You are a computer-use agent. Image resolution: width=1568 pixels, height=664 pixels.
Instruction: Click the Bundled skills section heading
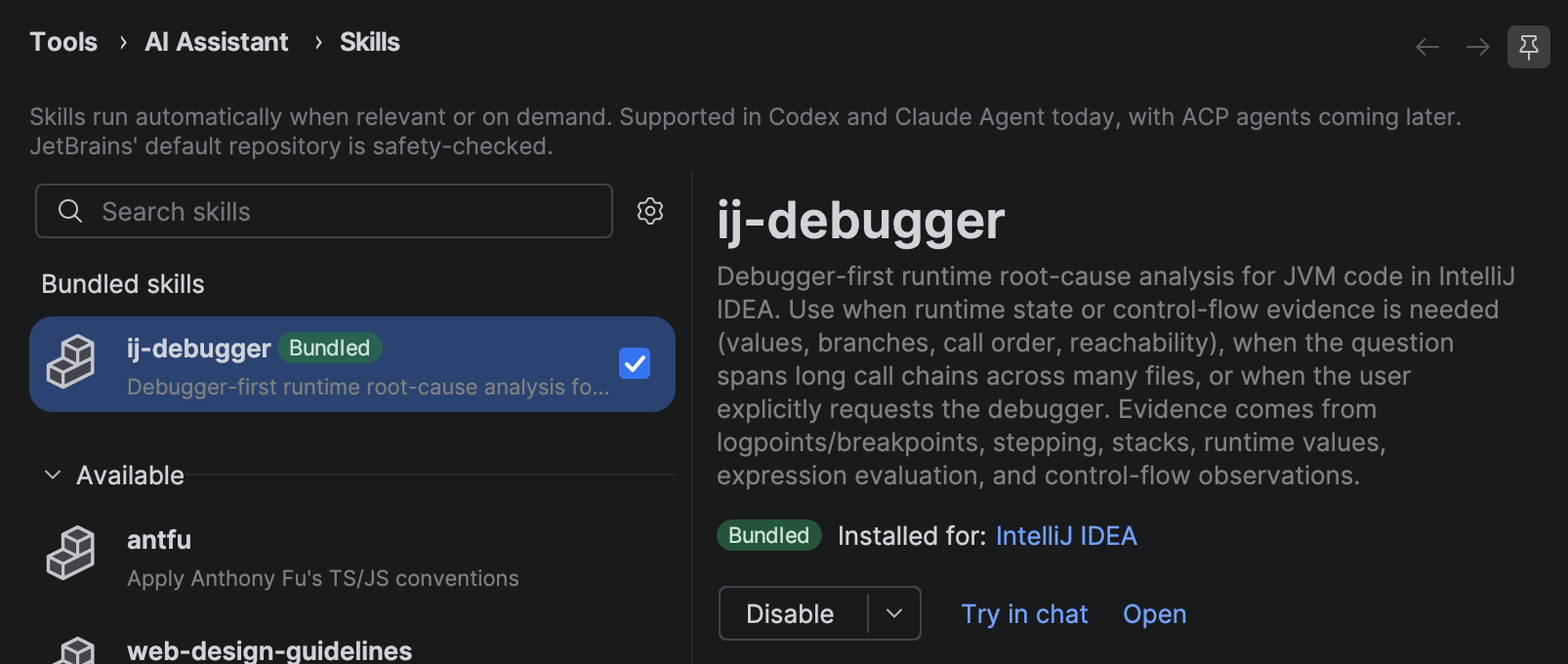coord(123,284)
